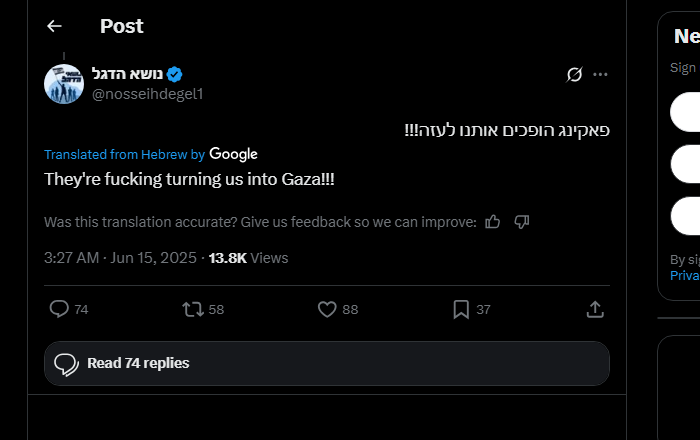Click the first white sign-up button
Viewport: 700px width, 440px height.
[685, 112]
